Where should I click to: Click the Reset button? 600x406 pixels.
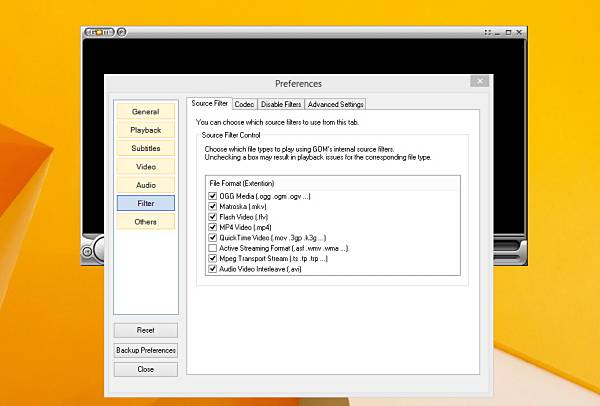pos(145,330)
